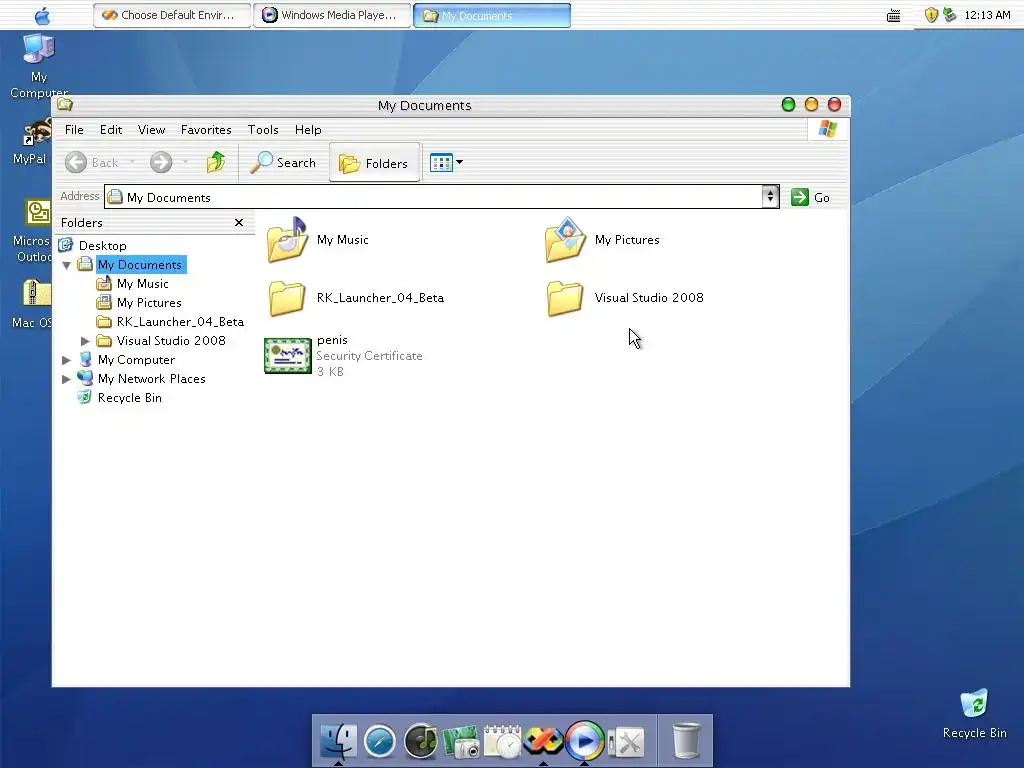
Task: Open the Forward history dropdown arrow
Action: [x=185, y=162]
